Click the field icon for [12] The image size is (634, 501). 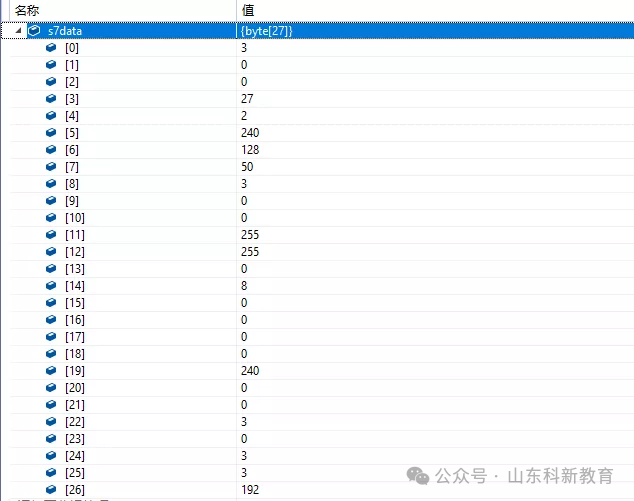click(51, 252)
